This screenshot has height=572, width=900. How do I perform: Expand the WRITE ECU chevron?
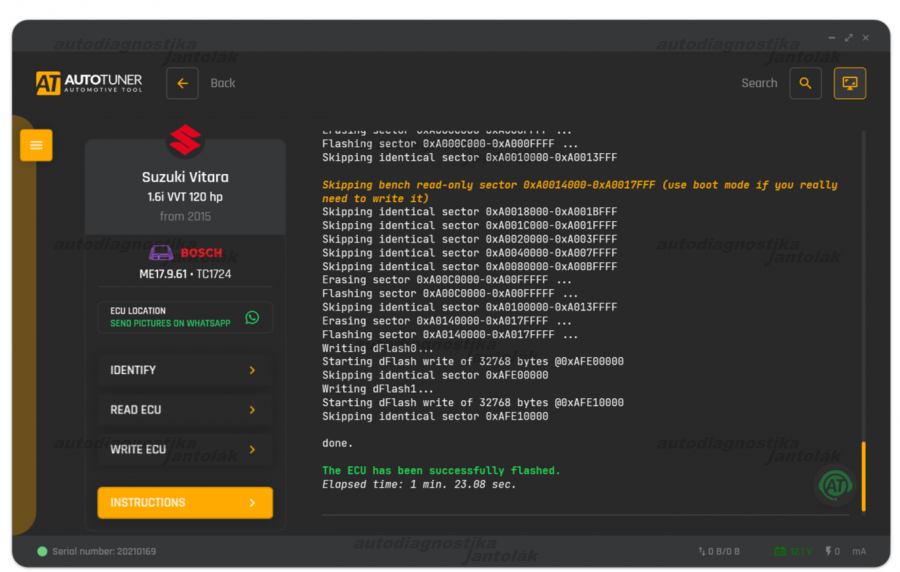click(x=252, y=449)
